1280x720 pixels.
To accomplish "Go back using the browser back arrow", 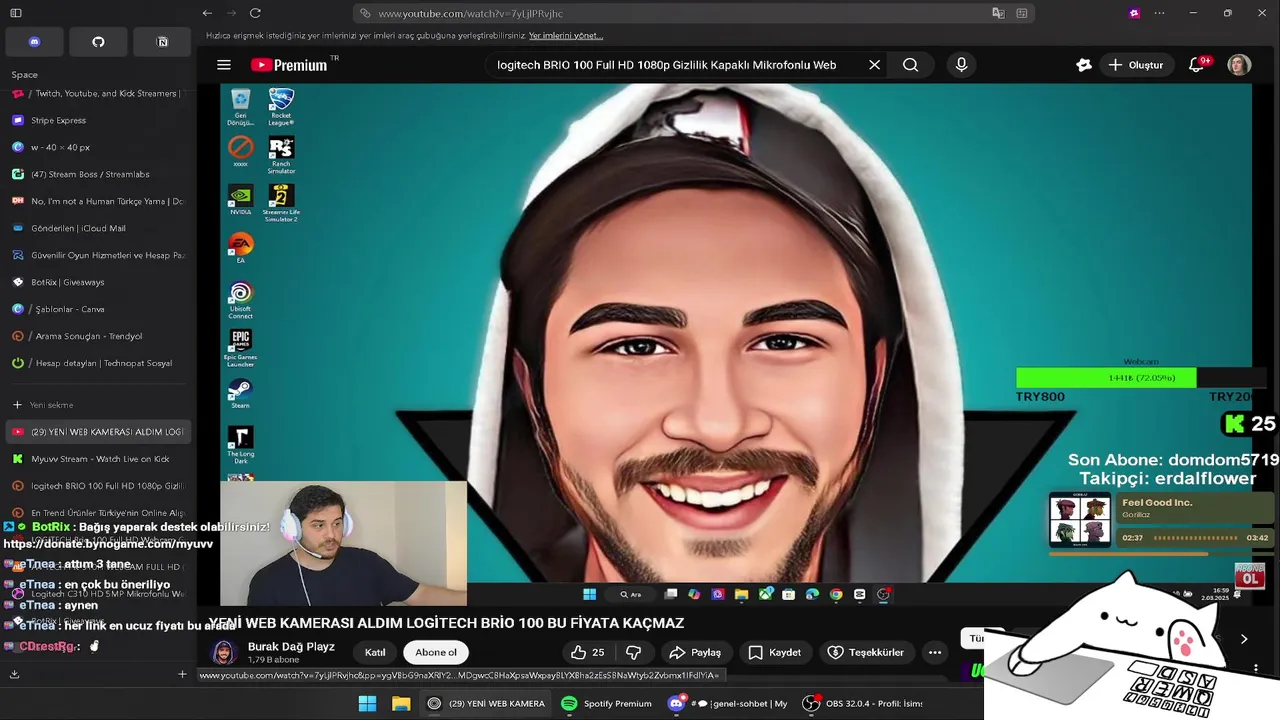I will pos(207,13).
